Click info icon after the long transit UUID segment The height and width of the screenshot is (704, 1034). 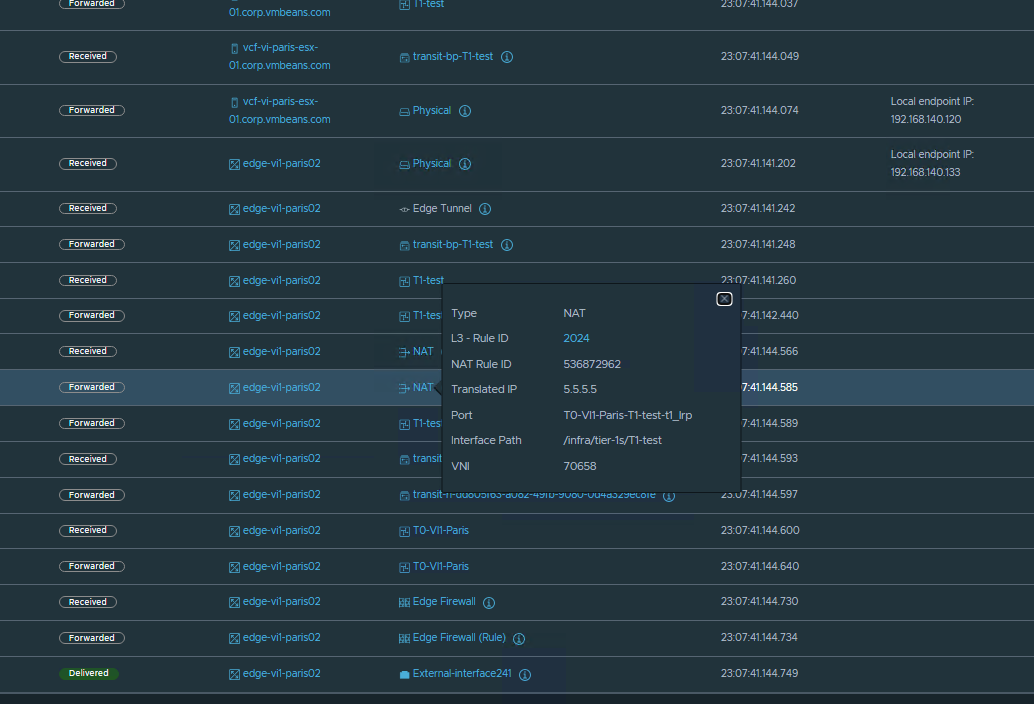click(669, 495)
